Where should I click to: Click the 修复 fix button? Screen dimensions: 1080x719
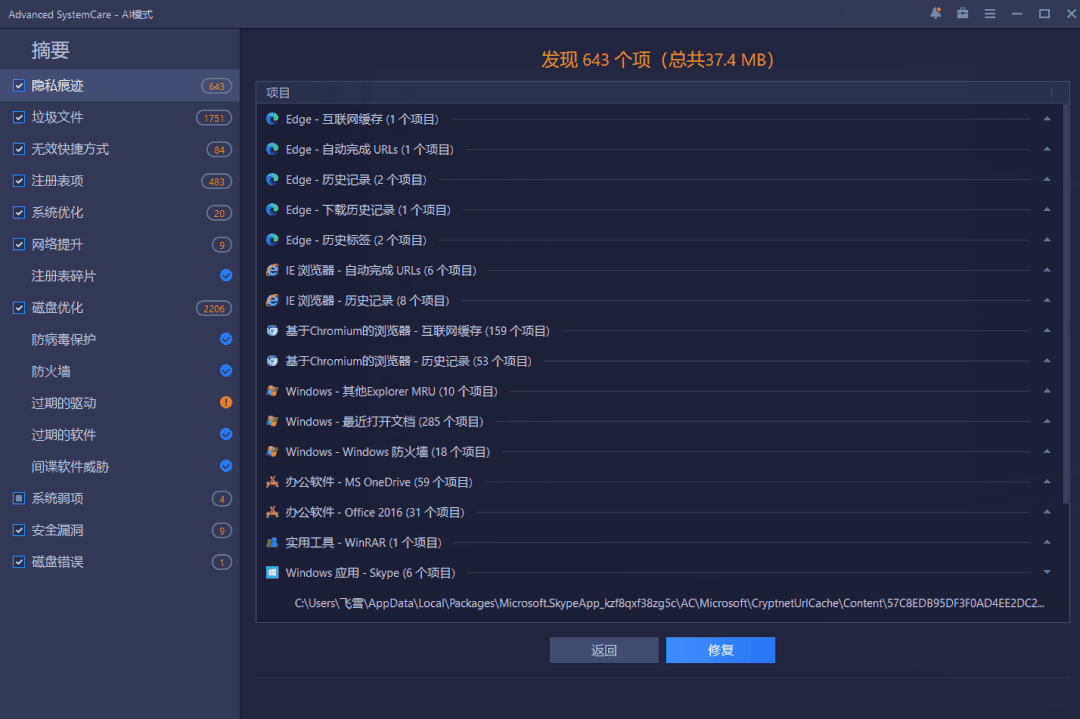pos(720,650)
